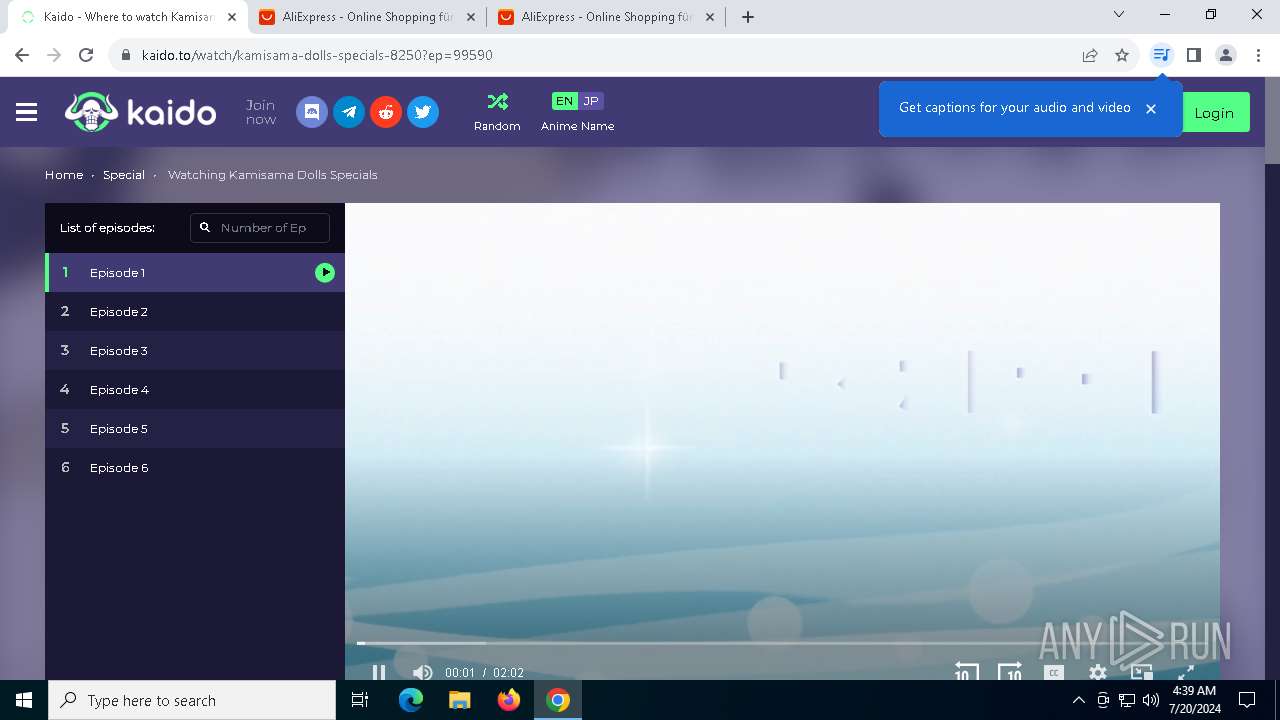This screenshot has width=1280, height=720.
Task: Seek on the video progress bar
Action: pyautogui.click(x=782, y=643)
